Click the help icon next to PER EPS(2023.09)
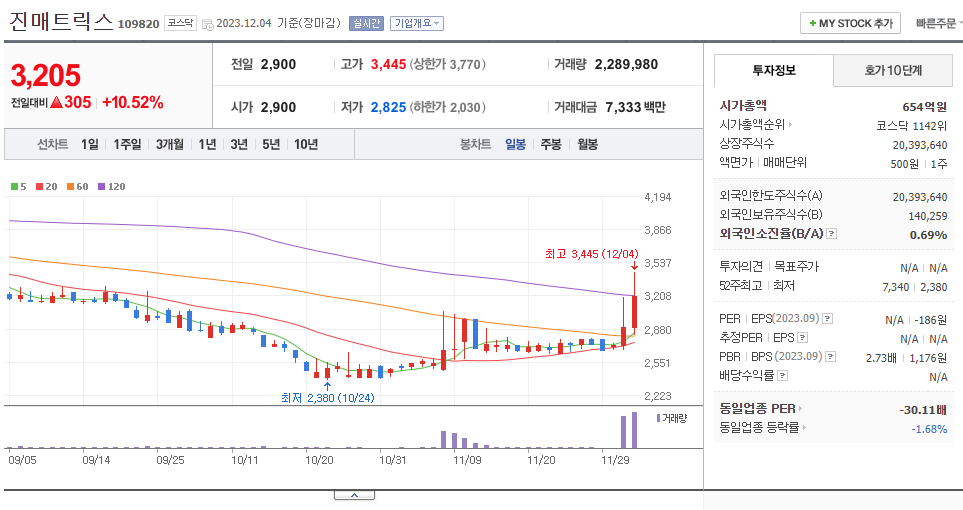 pyautogui.click(x=828, y=318)
